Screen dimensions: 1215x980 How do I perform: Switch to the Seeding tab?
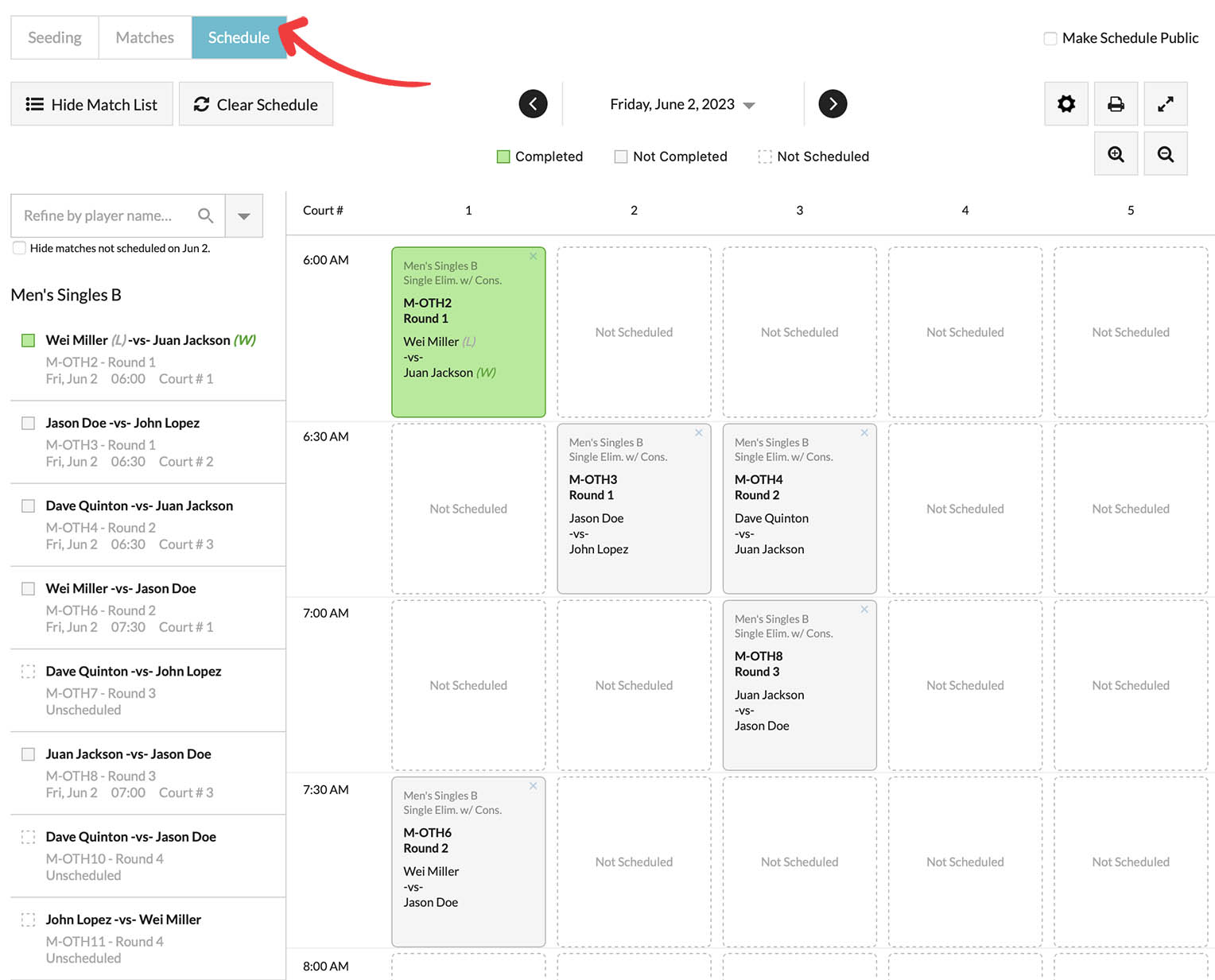[55, 37]
